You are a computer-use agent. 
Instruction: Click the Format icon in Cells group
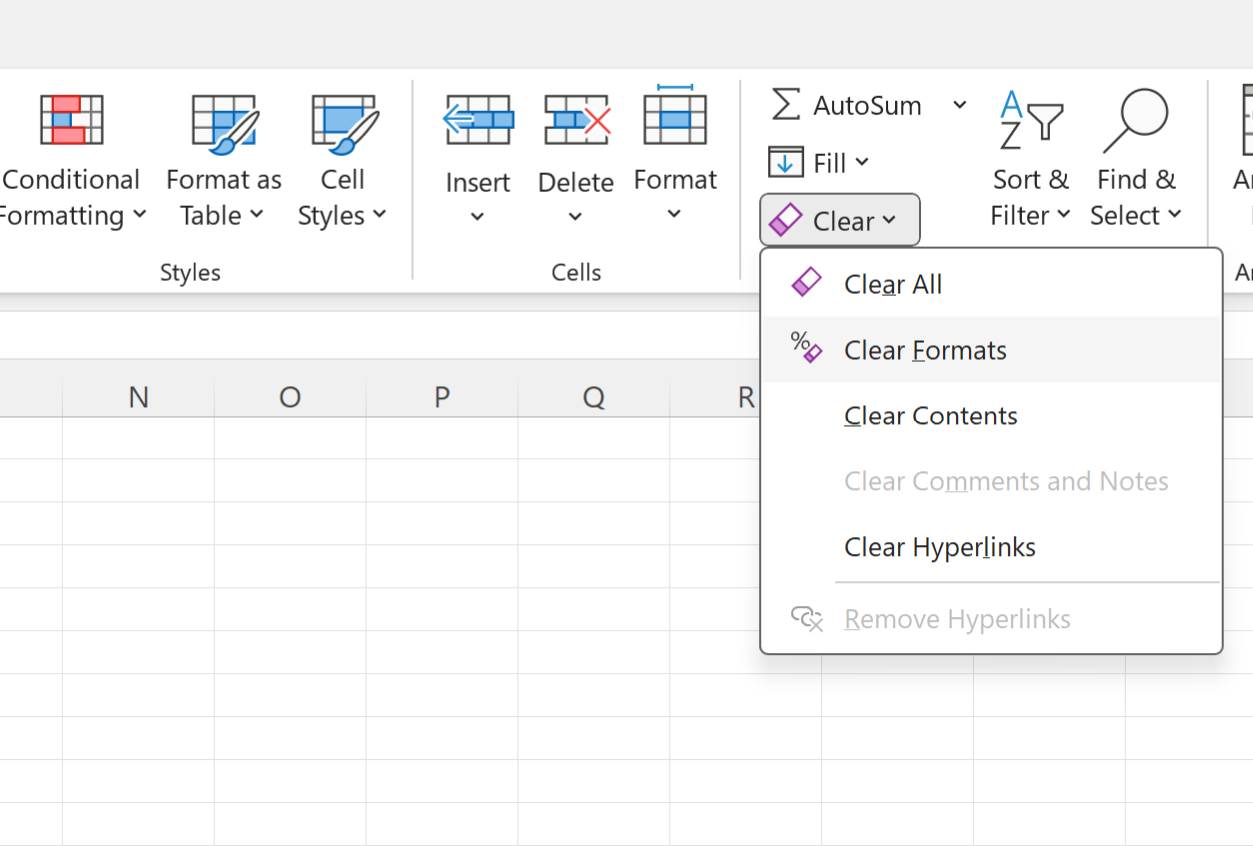tap(675, 118)
